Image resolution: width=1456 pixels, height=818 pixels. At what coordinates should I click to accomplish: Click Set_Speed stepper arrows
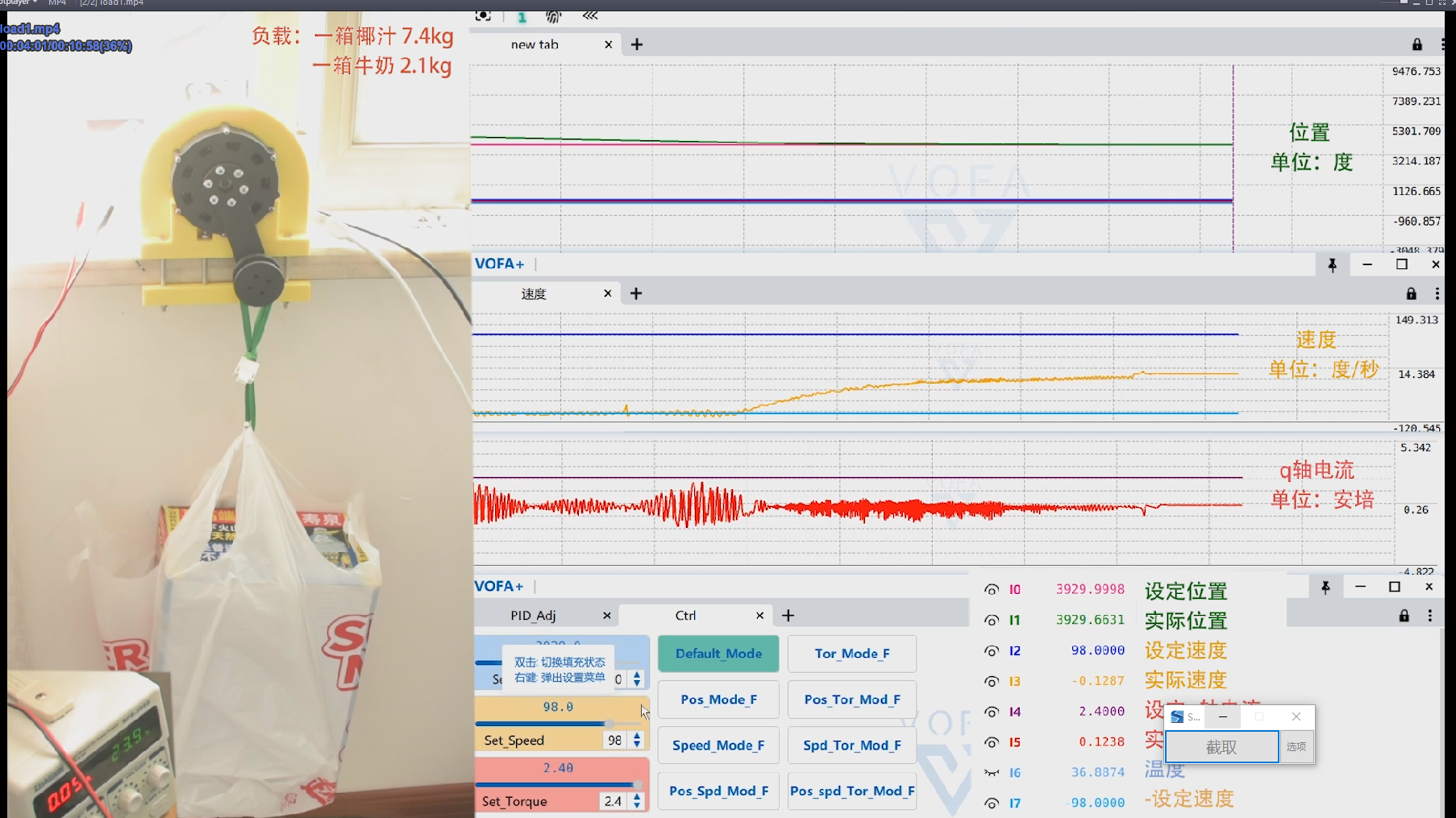[637, 740]
